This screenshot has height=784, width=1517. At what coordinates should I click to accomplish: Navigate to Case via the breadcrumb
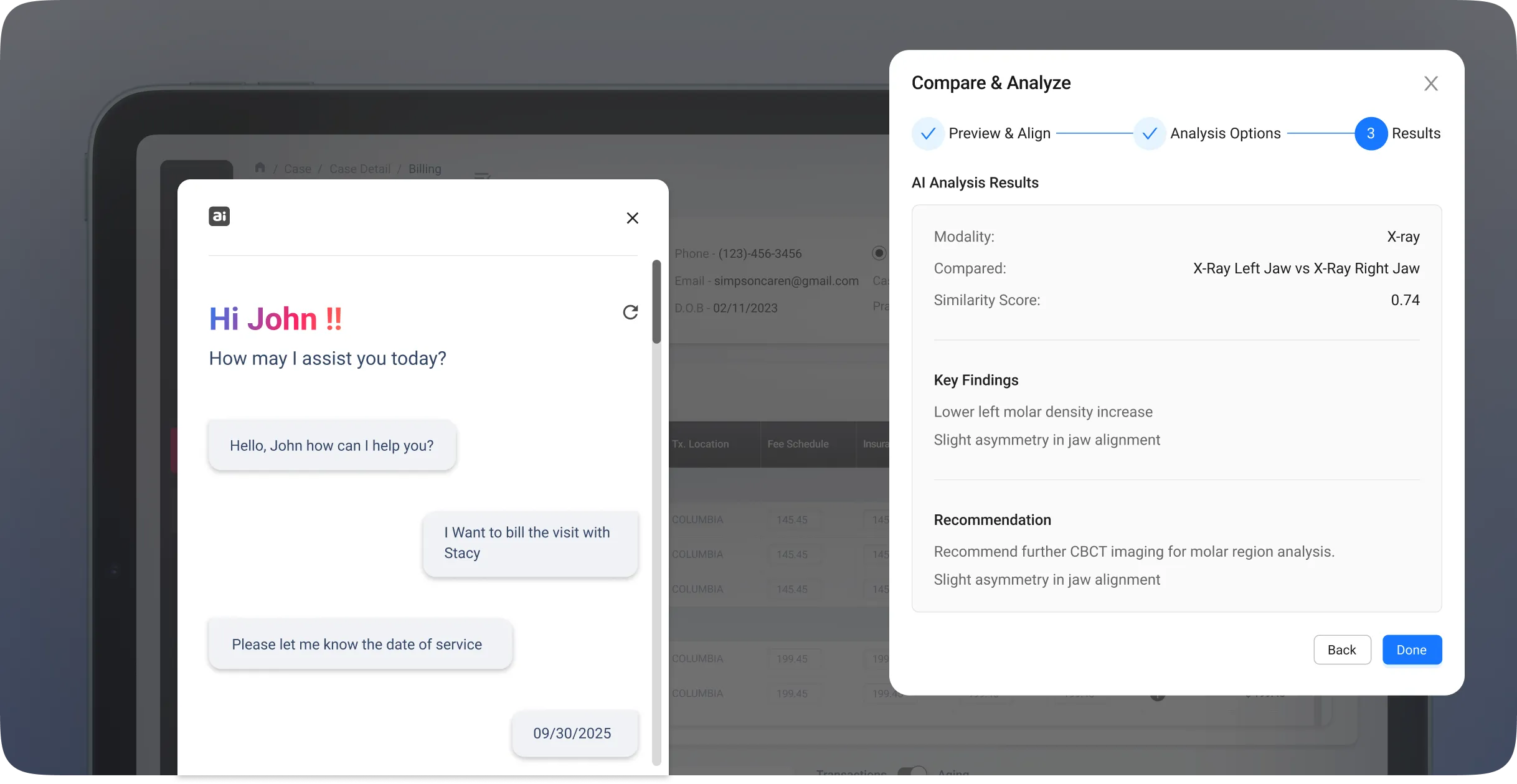tap(298, 168)
